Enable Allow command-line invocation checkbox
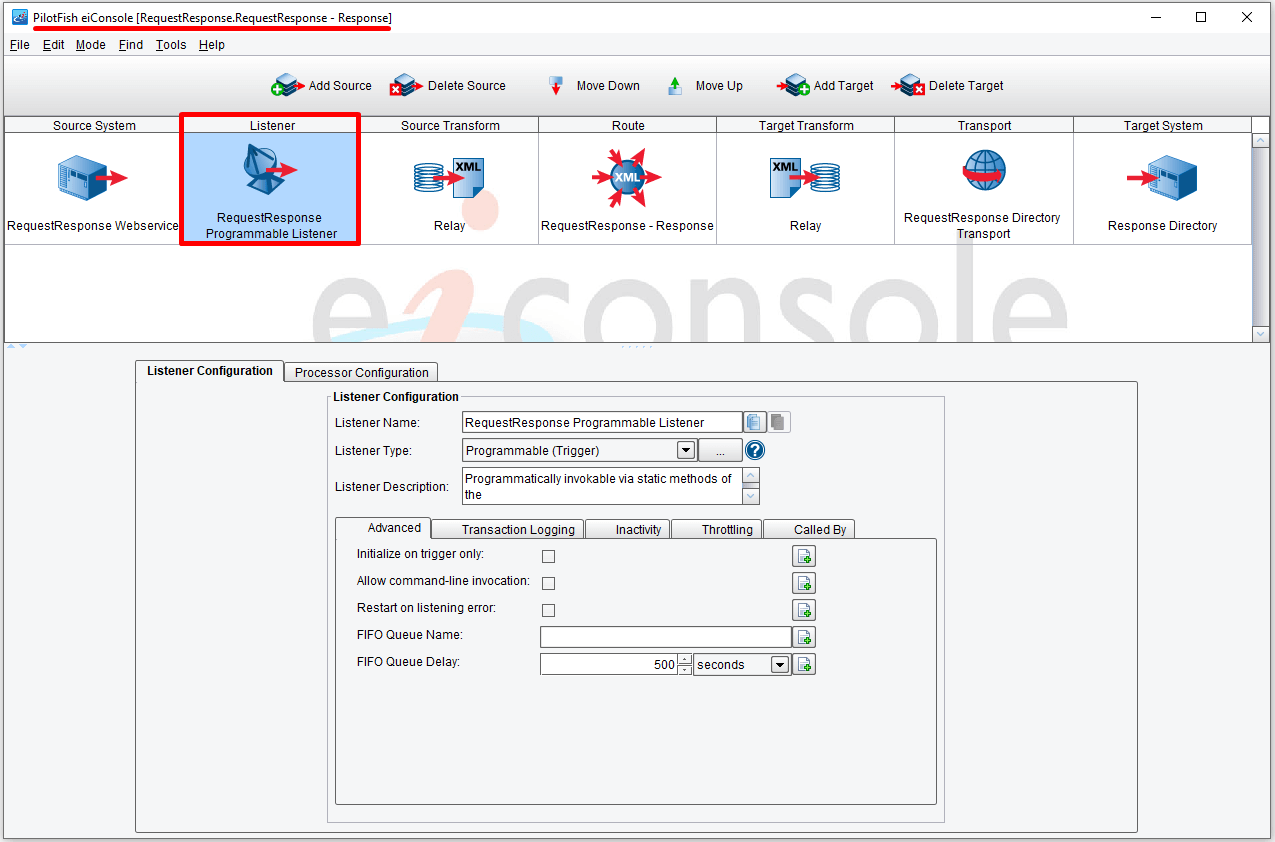The height and width of the screenshot is (842, 1275). click(x=548, y=583)
